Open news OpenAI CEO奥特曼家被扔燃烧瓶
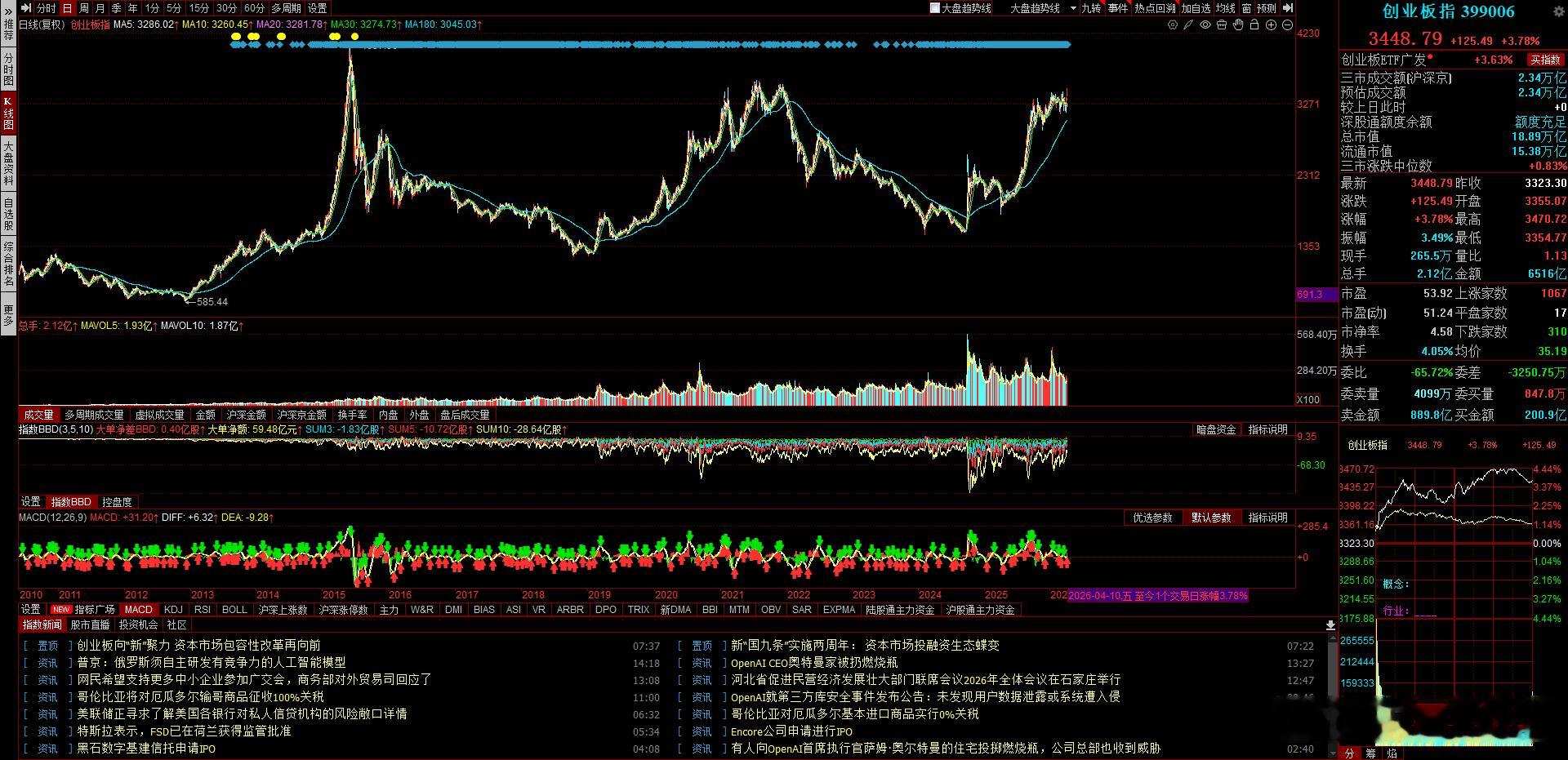 [814, 663]
